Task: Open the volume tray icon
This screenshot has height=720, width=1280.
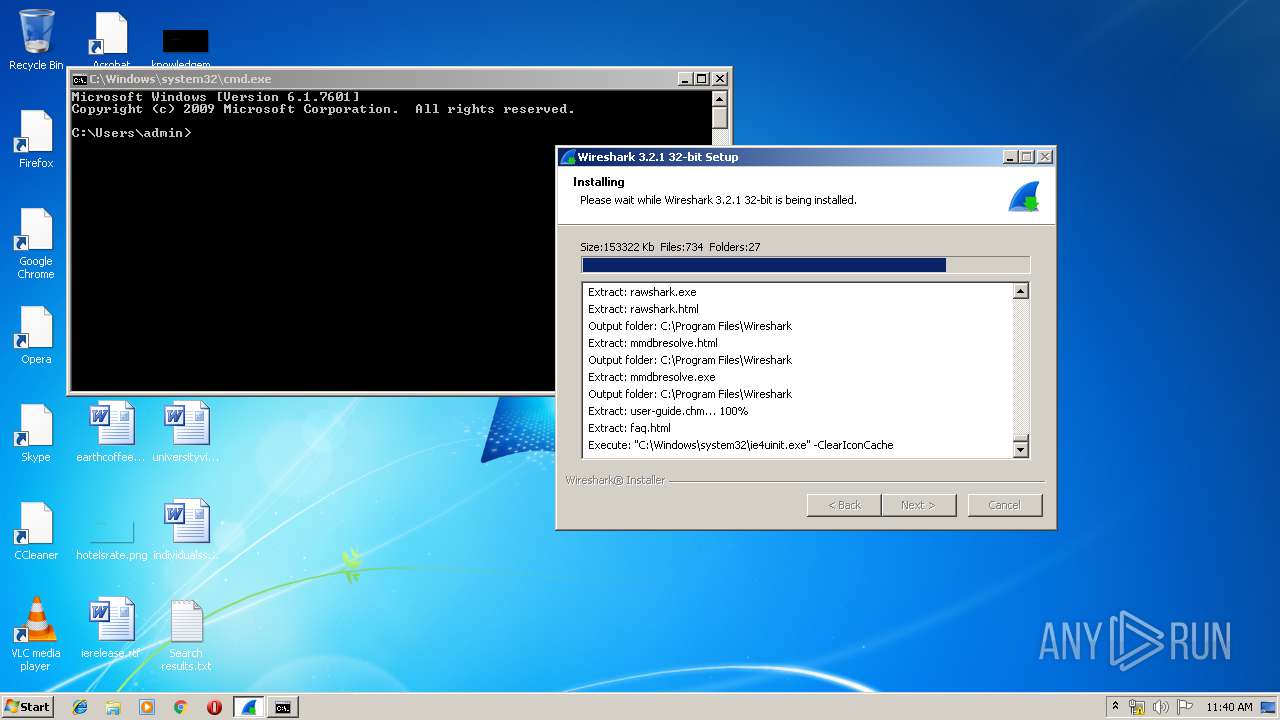Action: 1161,707
